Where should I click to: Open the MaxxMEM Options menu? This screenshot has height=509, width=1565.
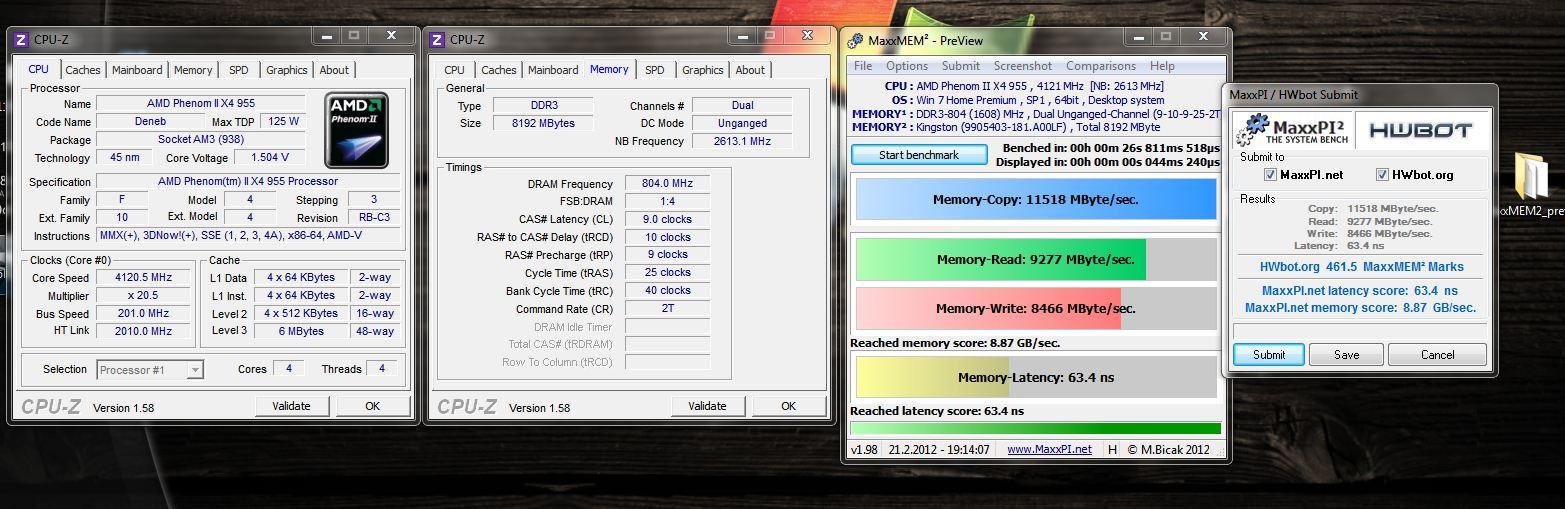click(907, 66)
